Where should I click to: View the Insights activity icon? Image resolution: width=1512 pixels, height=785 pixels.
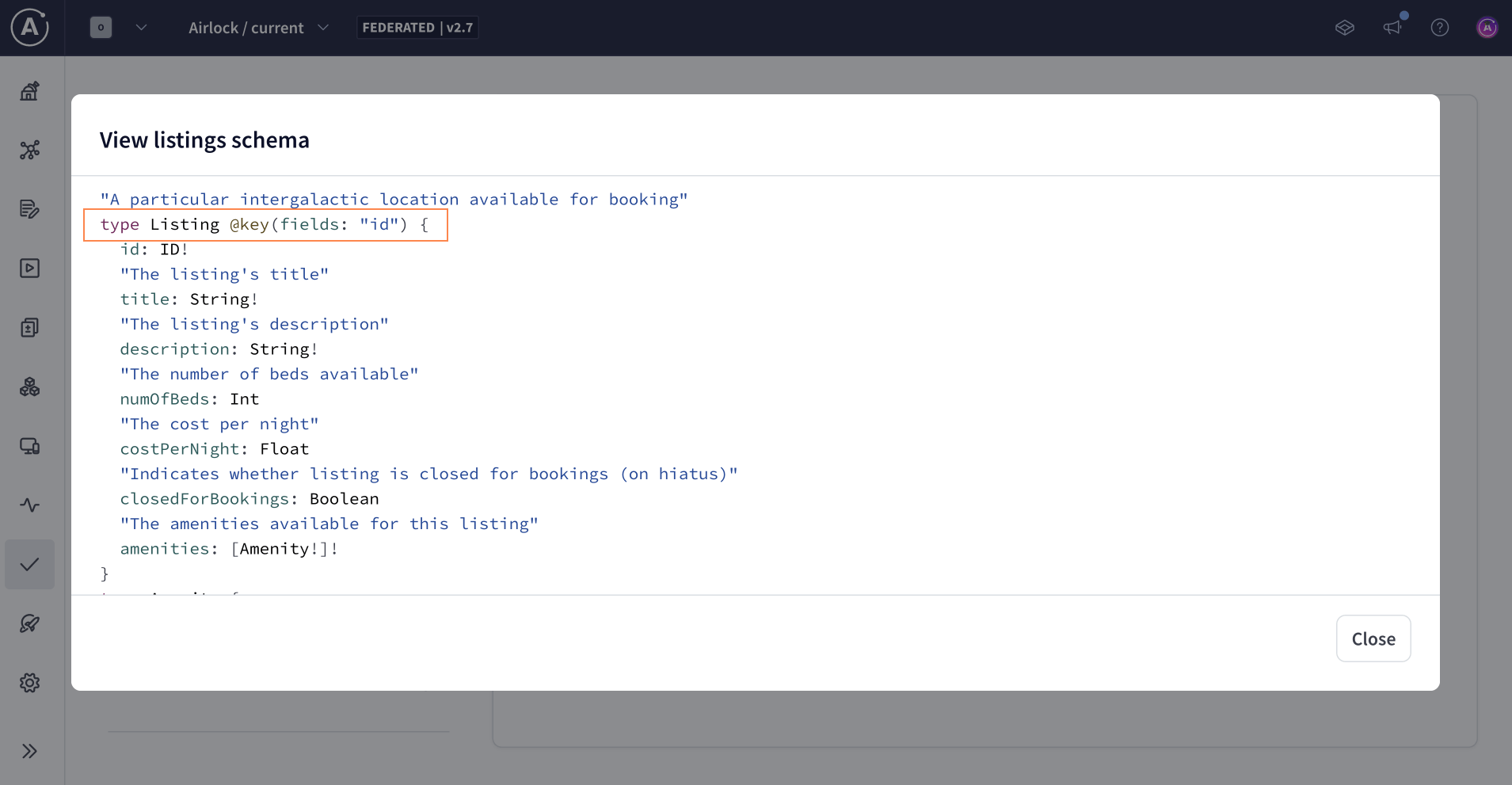coord(29,505)
